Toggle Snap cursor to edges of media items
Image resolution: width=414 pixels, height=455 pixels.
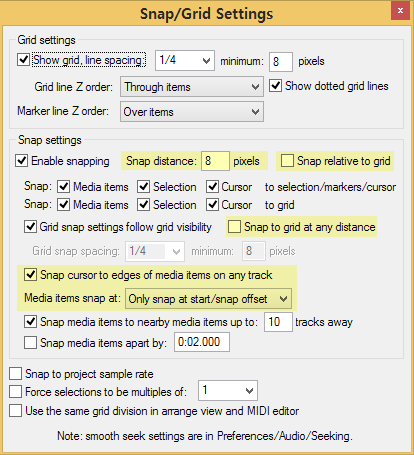[x=30, y=275]
